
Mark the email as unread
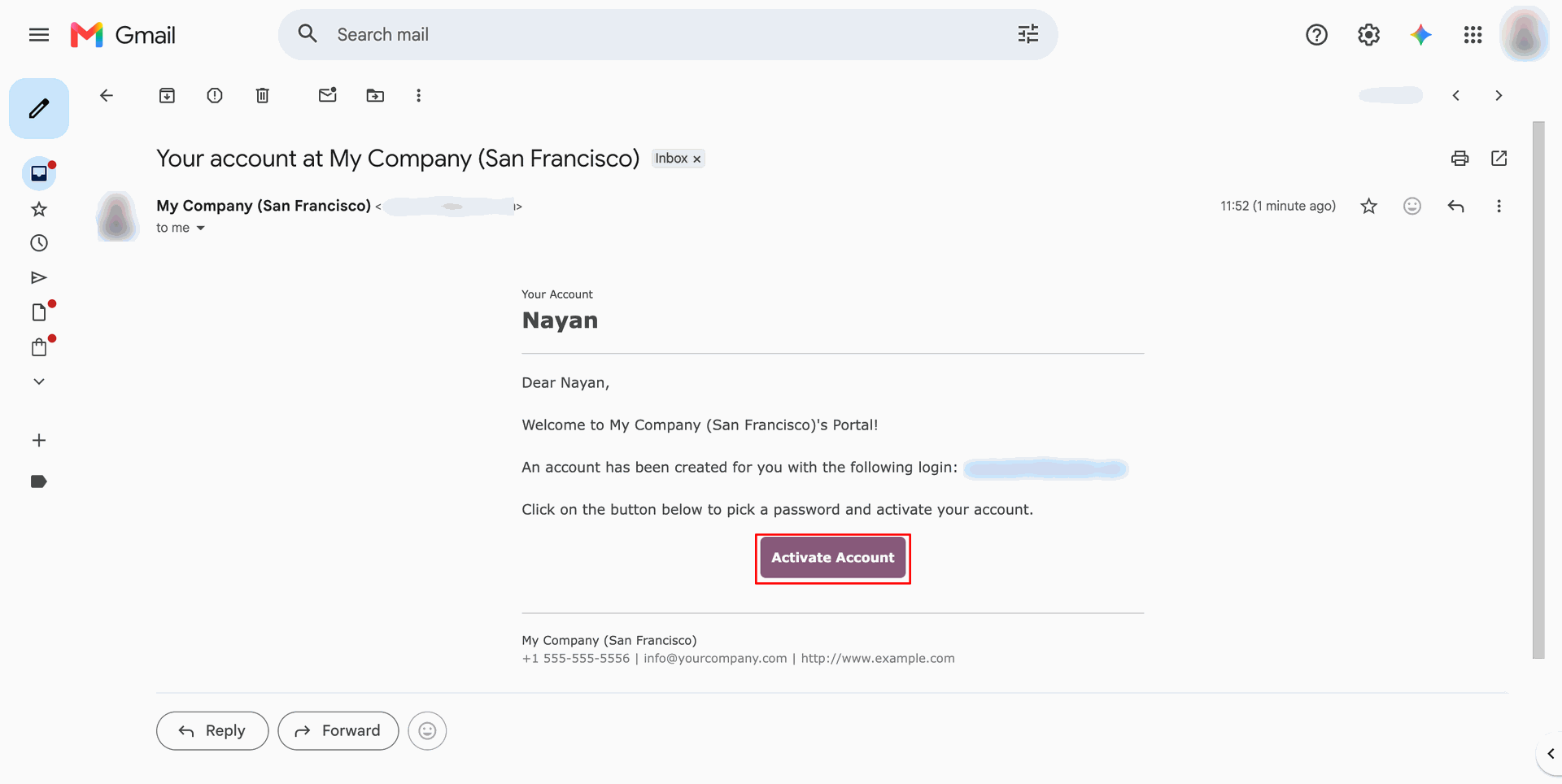328,95
